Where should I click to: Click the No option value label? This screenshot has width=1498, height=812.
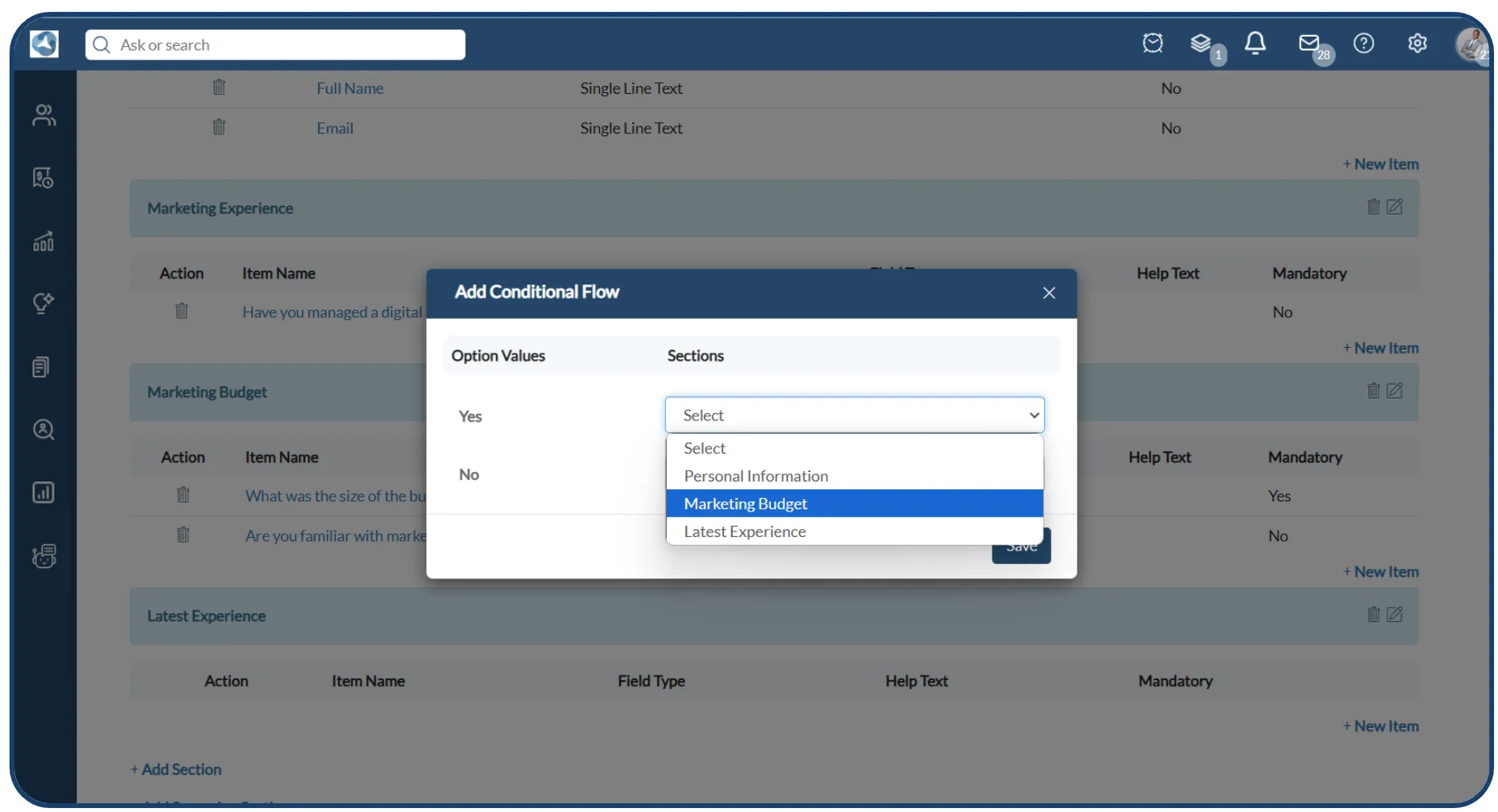[x=469, y=474]
